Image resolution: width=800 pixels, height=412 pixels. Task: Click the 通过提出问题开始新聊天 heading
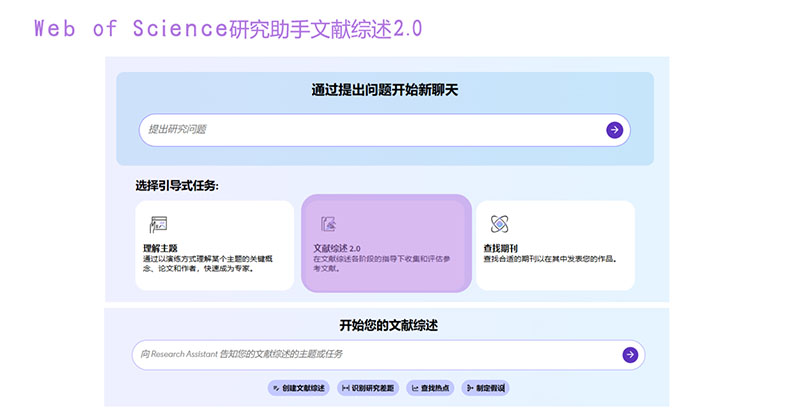point(385,90)
